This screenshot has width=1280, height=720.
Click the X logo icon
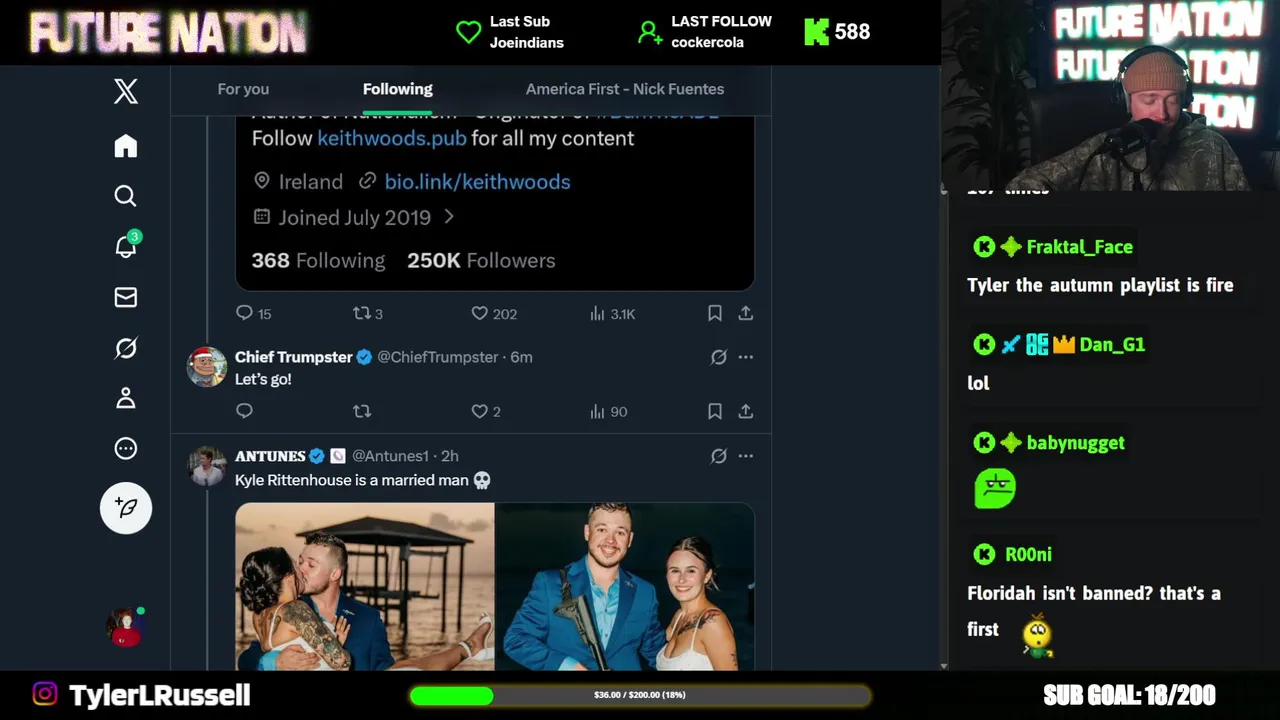(x=125, y=92)
